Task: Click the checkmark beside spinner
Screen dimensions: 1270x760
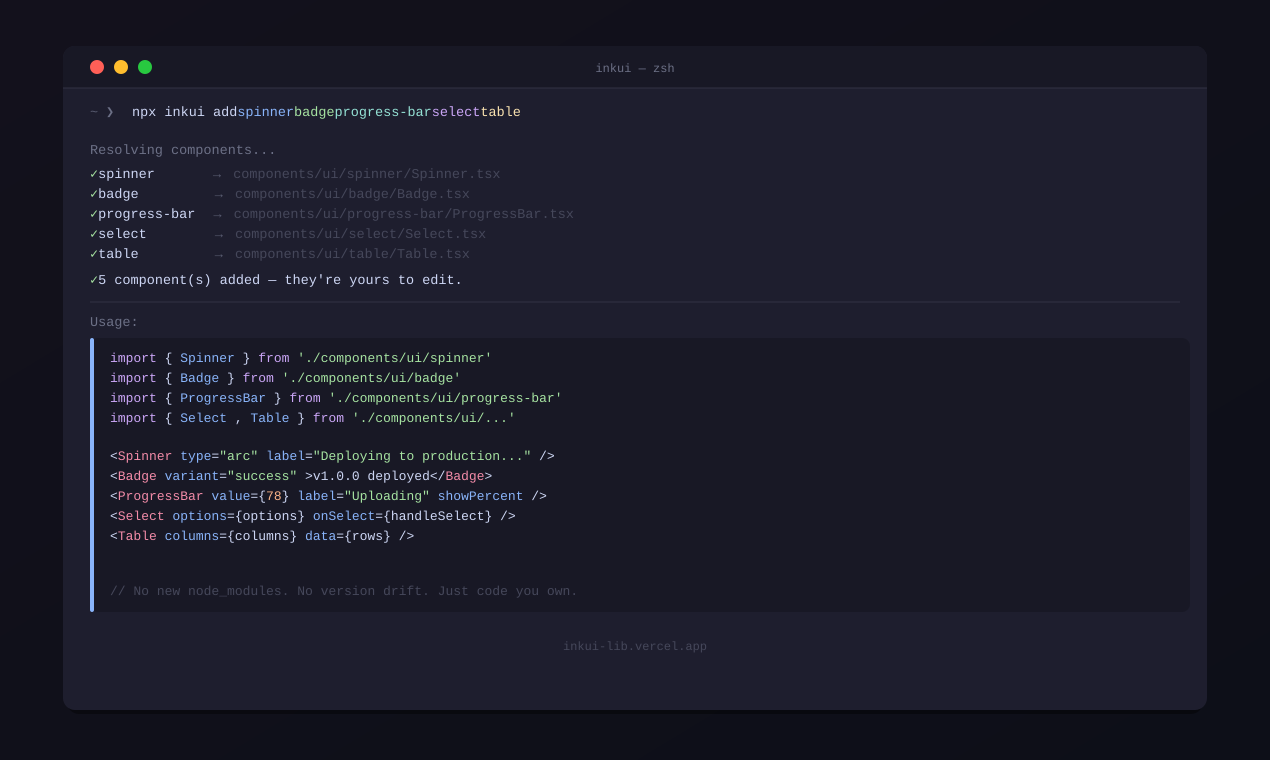Action: (x=94, y=174)
